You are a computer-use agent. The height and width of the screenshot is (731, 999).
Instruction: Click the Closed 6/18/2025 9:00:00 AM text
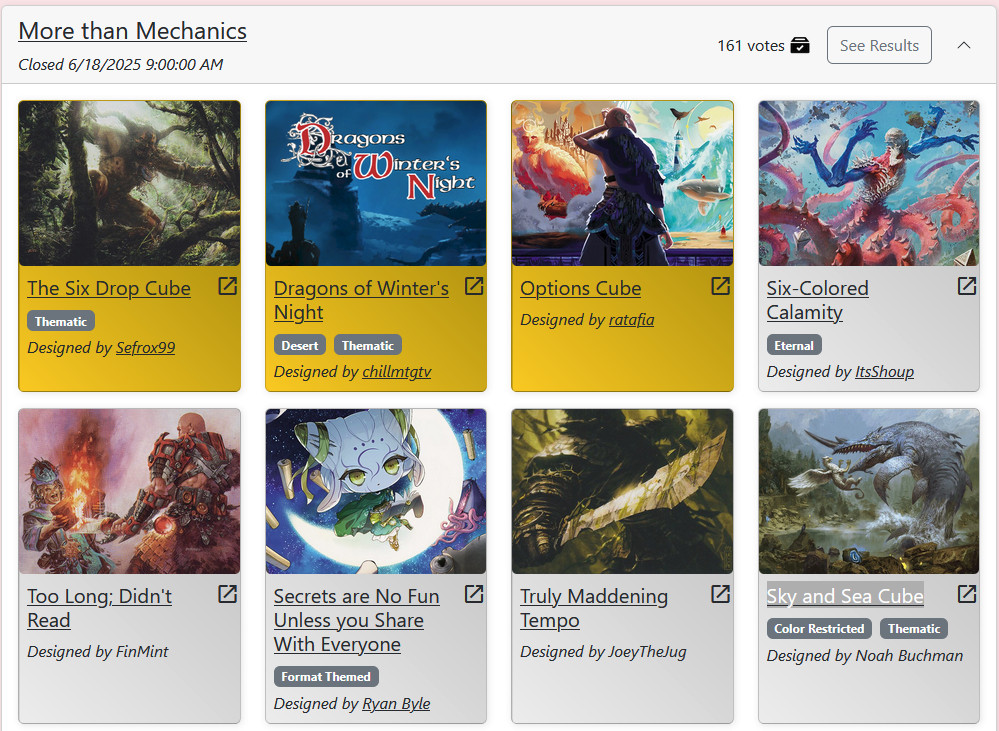coord(120,64)
